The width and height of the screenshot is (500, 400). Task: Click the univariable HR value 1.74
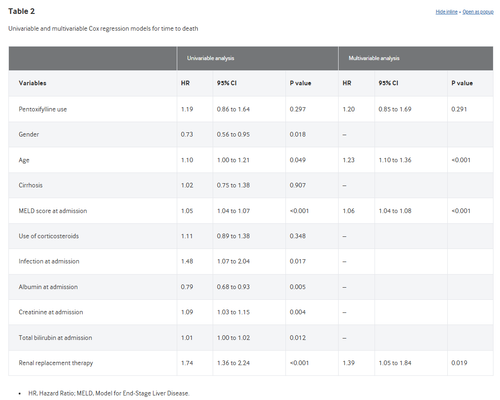click(x=187, y=363)
